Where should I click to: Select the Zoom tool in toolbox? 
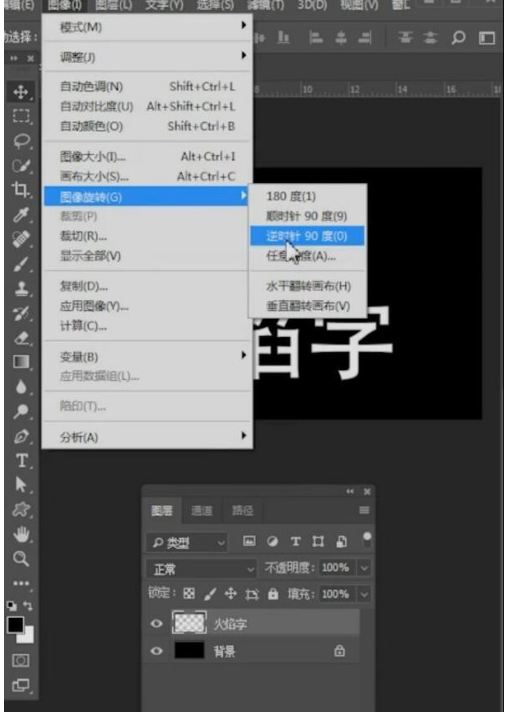pyautogui.click(x=21, y=559)
